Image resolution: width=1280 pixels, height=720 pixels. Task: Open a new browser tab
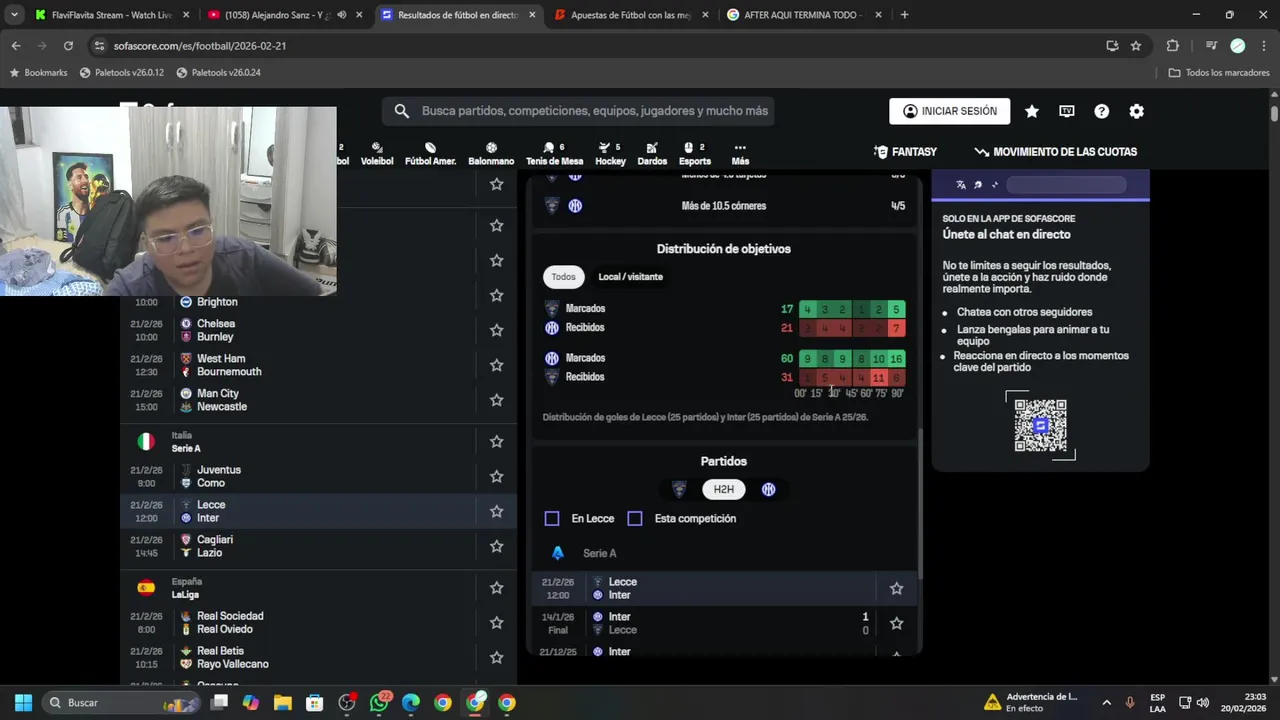tap(904, 15)
